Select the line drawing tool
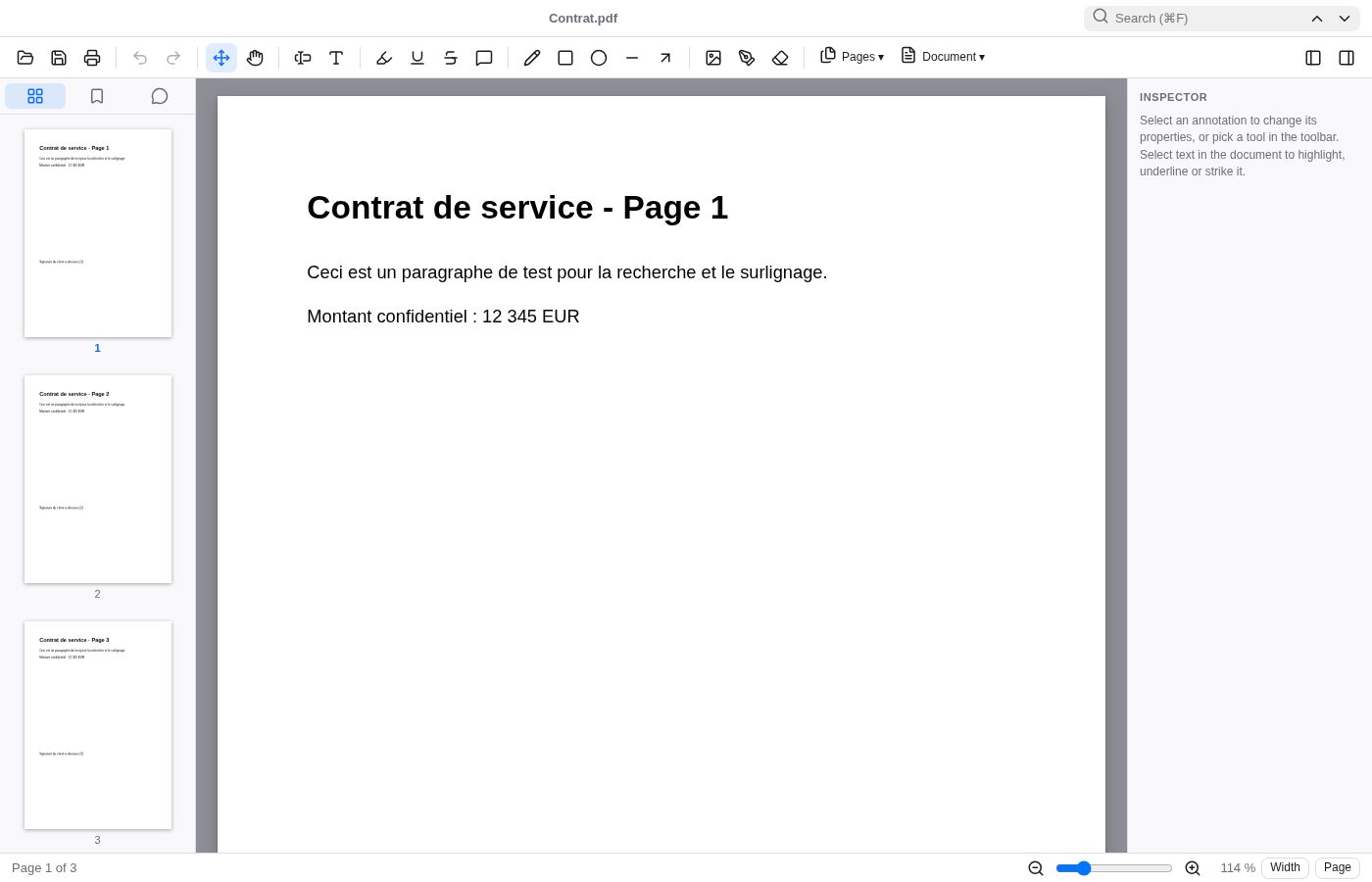 click(x=632, y=58)
